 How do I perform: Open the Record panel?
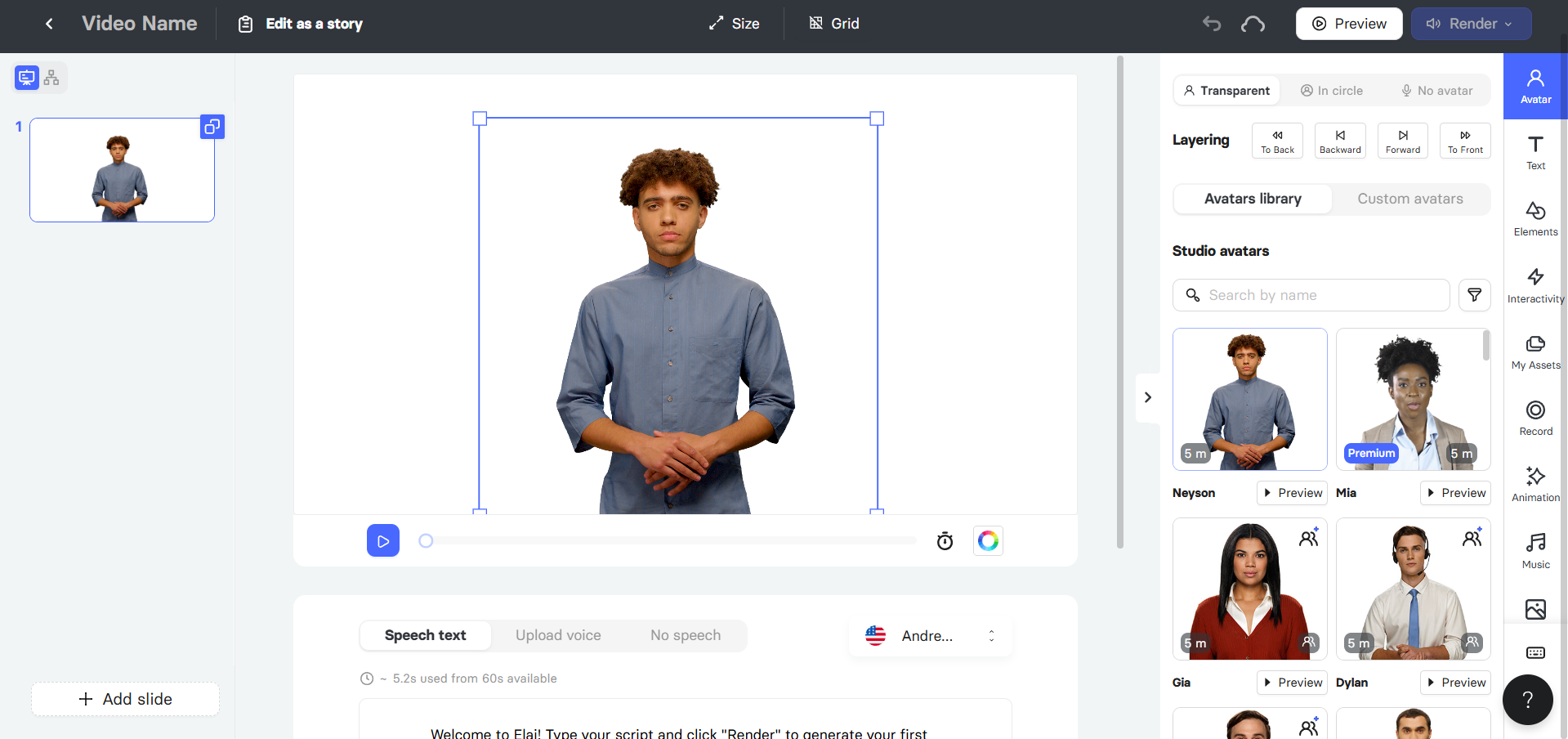pyautogui.click(x=1534, y=417)
